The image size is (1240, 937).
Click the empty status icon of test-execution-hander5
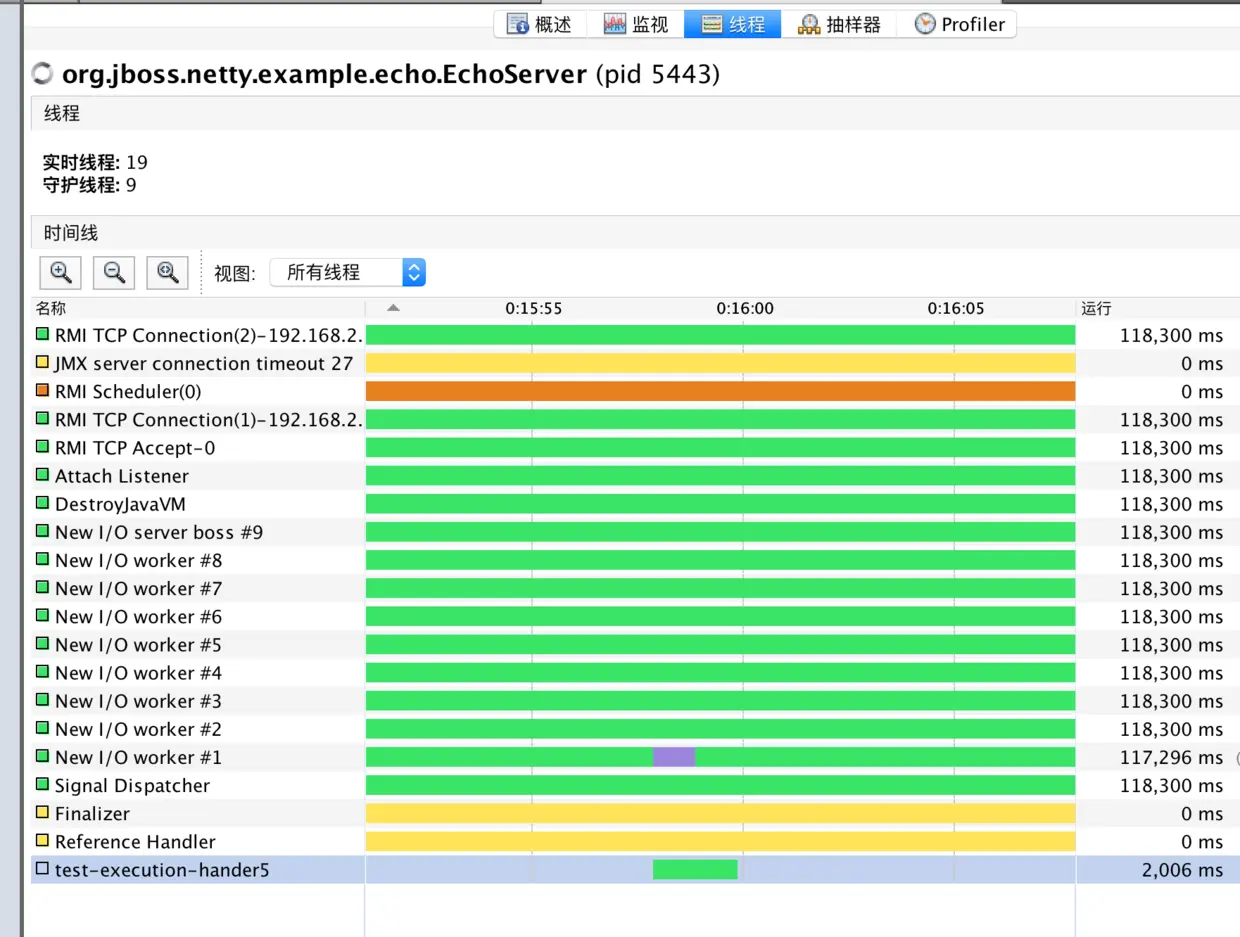(x=42, y=869)
